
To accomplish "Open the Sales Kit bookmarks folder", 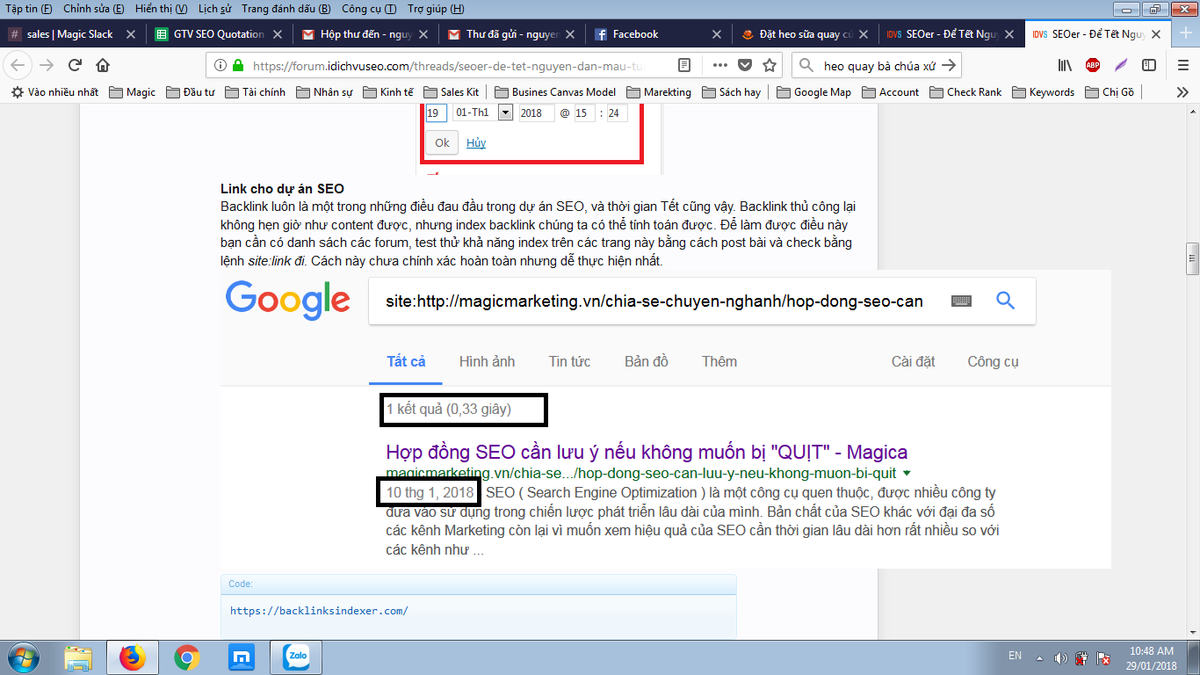I will 451,92.
